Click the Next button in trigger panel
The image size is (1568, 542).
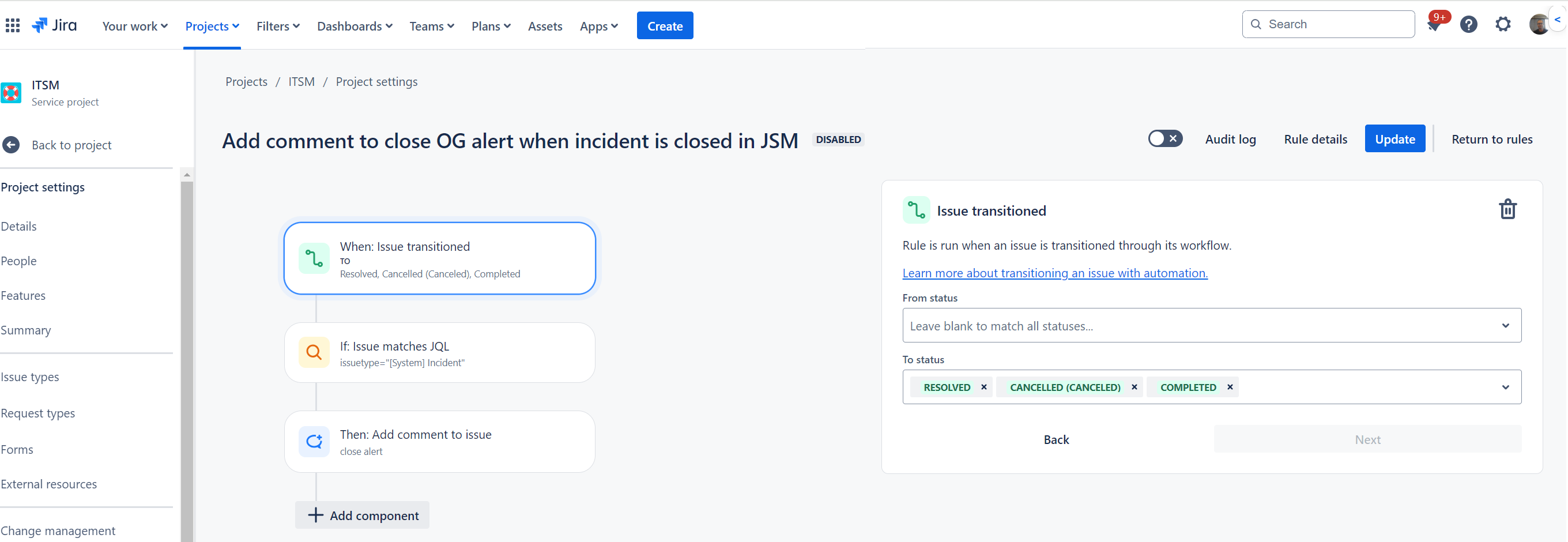click(x=1367, y=439)
